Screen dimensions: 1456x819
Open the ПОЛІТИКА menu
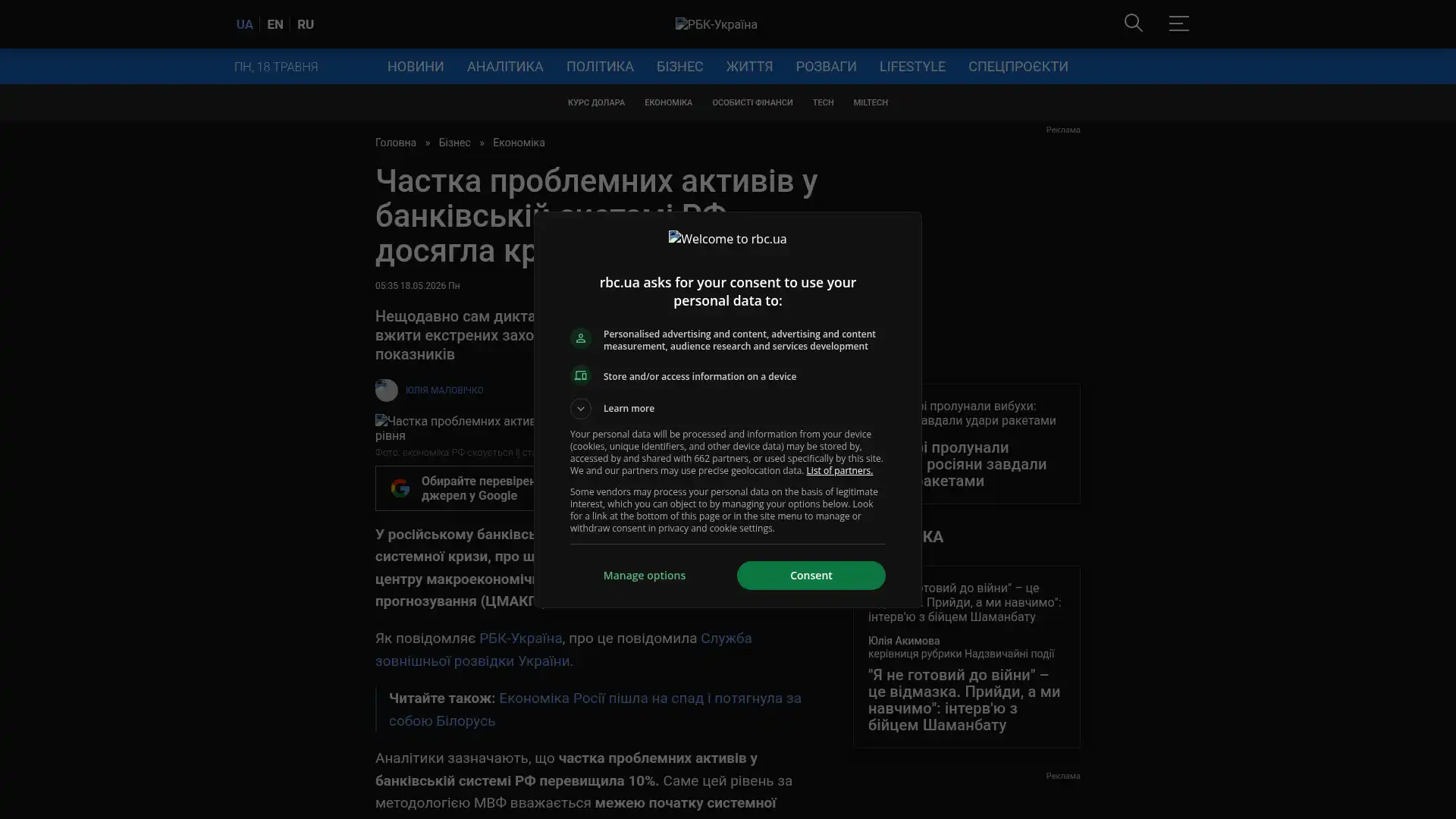pos(600,67)
